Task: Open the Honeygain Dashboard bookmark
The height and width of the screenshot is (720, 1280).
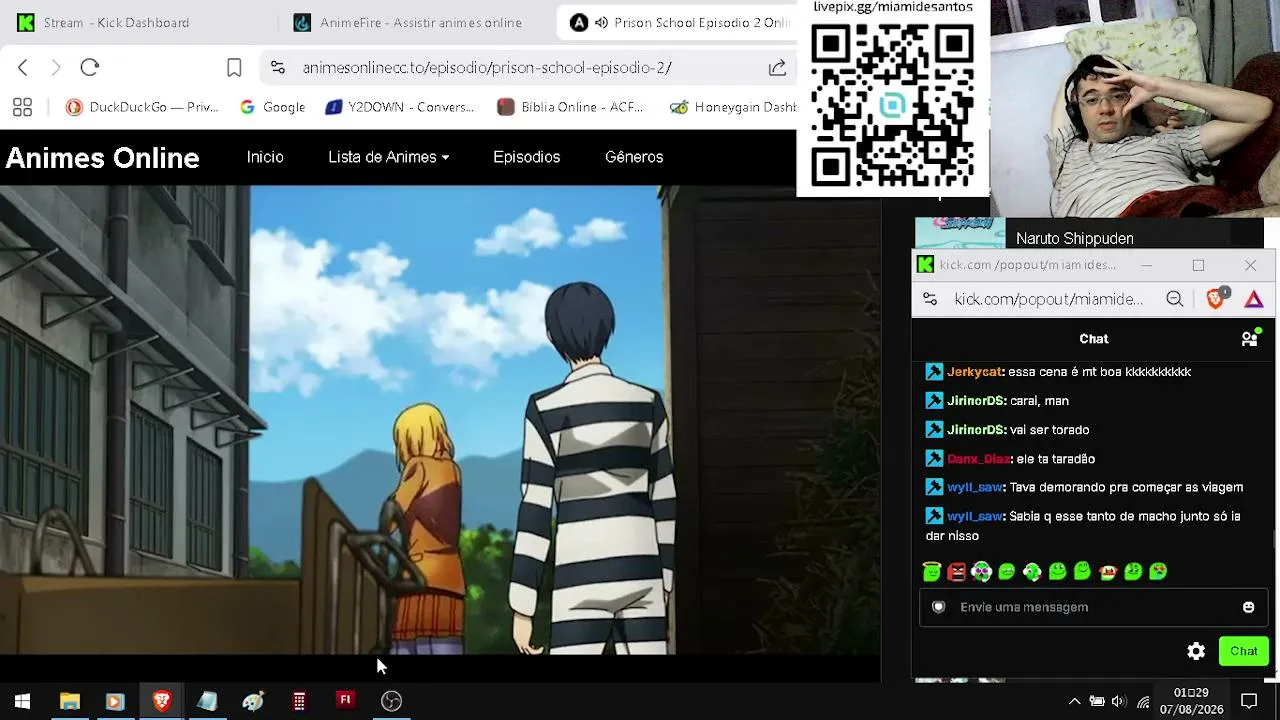Action: tap(733, 107)
